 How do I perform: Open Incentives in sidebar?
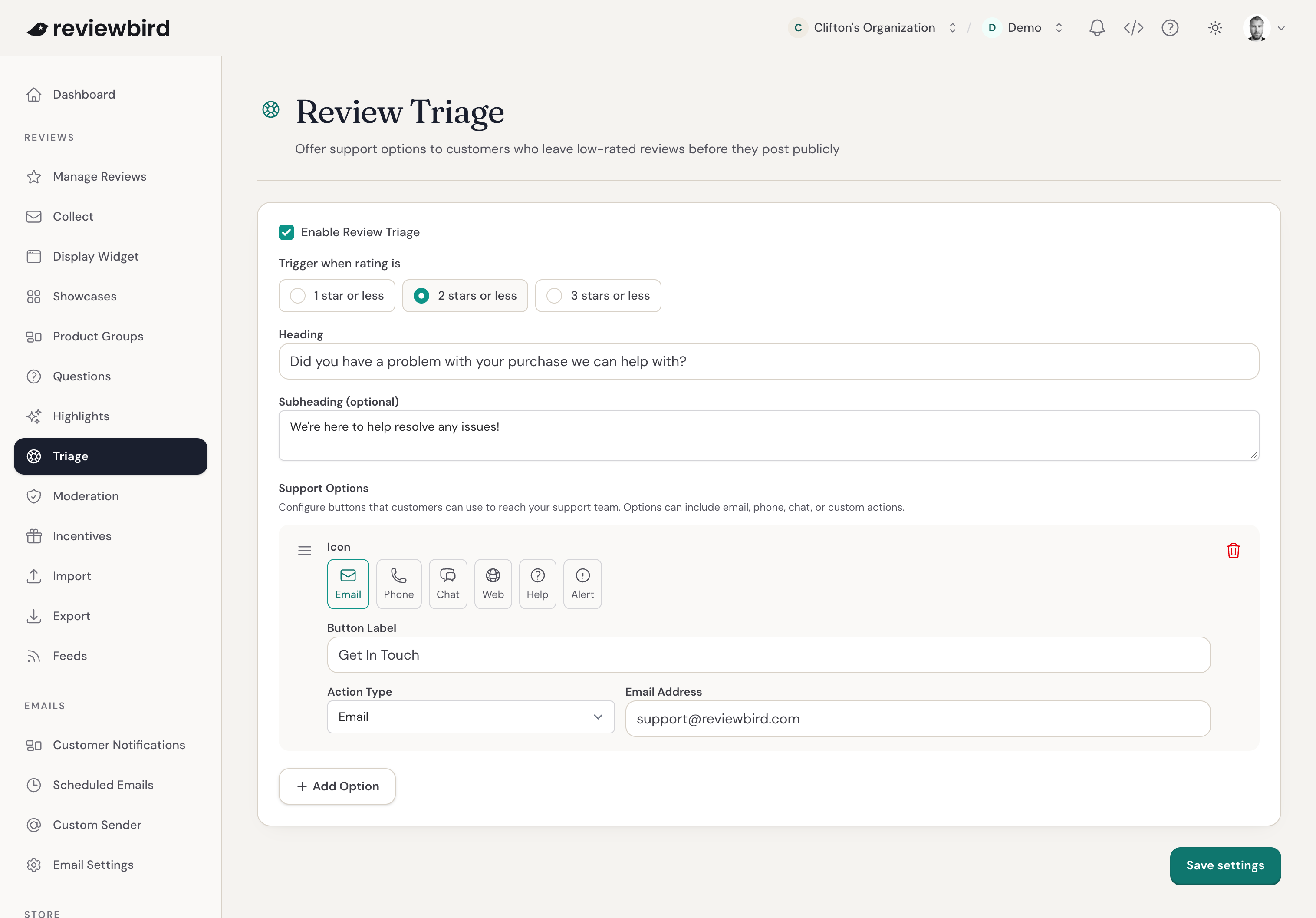coord(111,536)
